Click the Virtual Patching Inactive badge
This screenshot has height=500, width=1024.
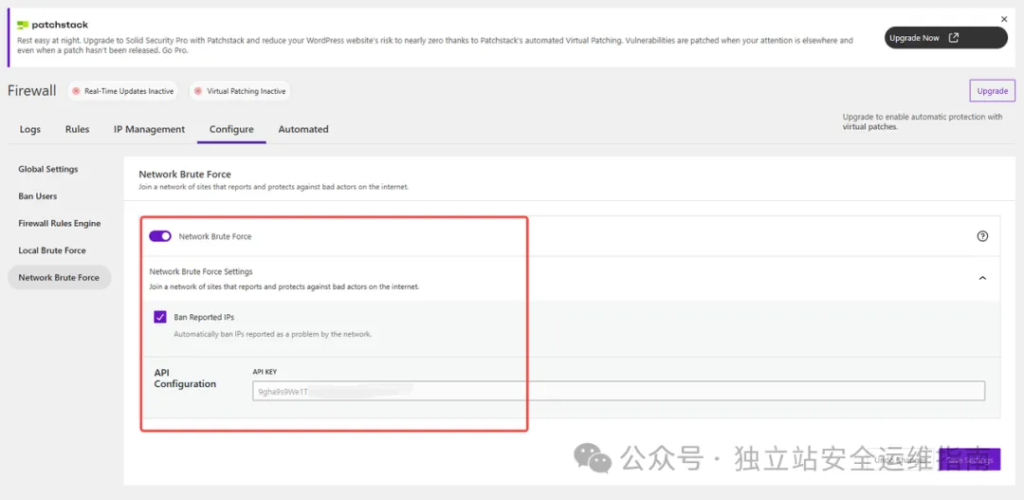pyautogui.click(x=240, y=91)
